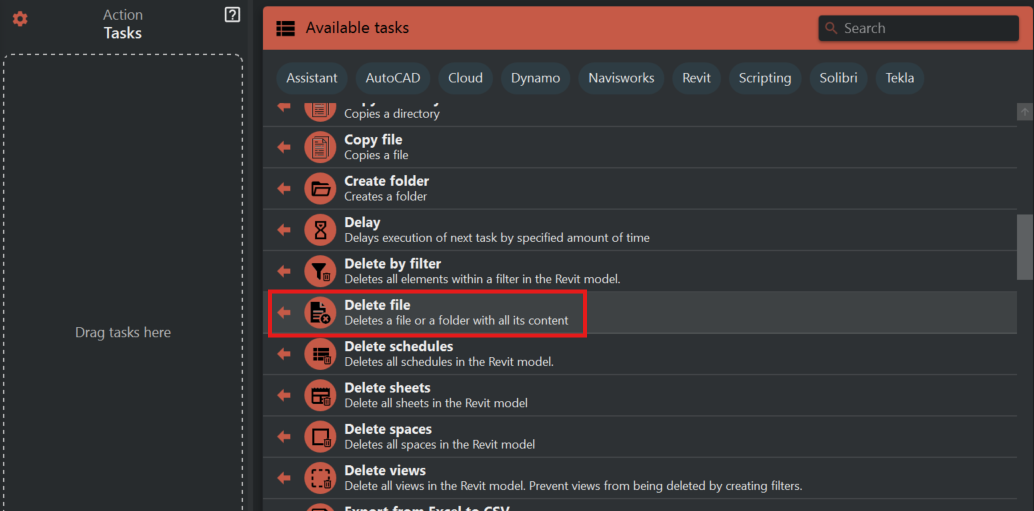Select the 'Create folder' title text
The height and width of the screenshot is (511, 1034).
point(386,181)
